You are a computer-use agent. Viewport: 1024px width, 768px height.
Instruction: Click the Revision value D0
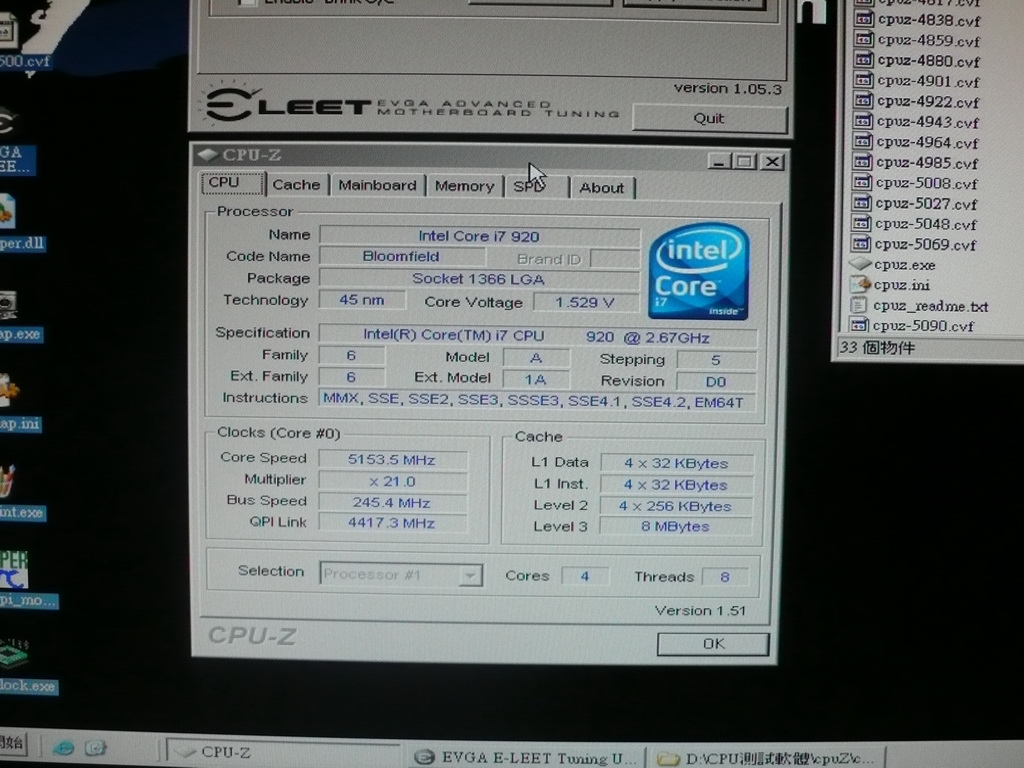(x=716, y=381)
